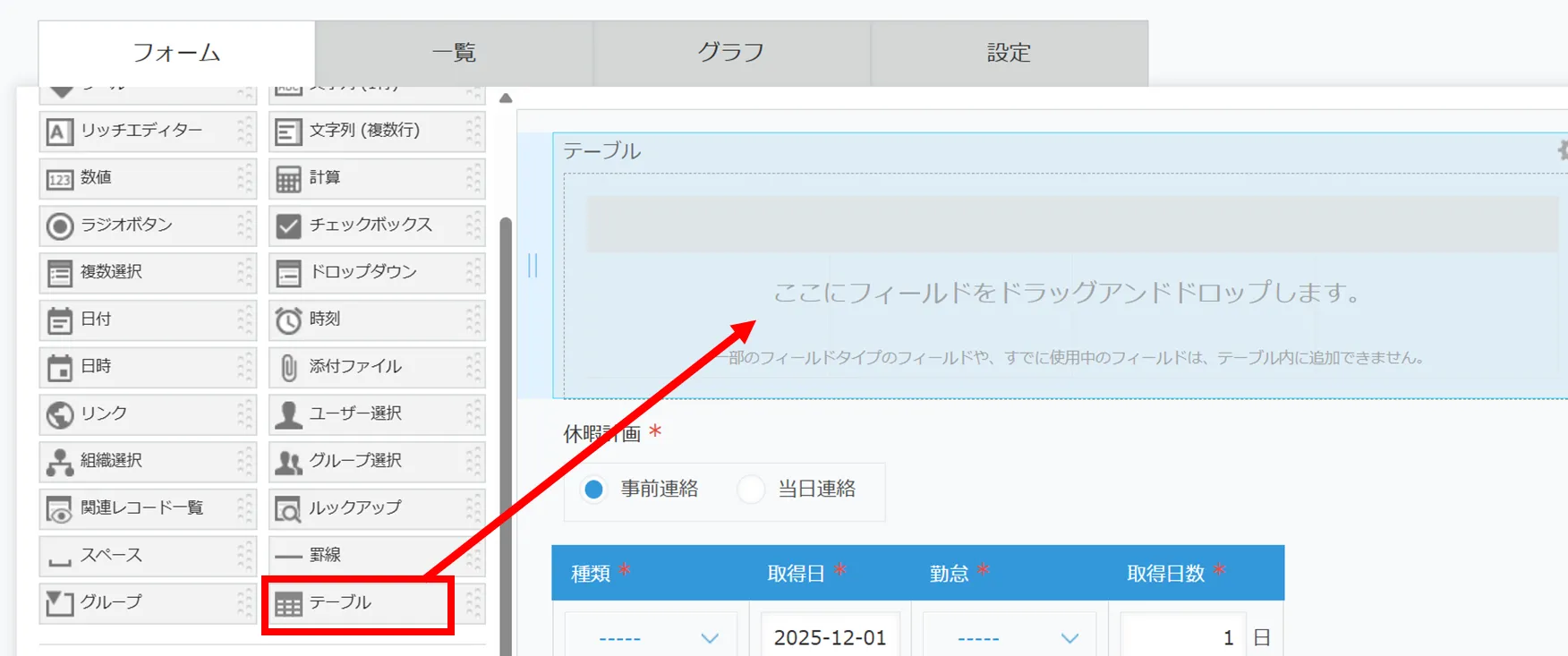1568x656 pixels.
Task: Select the Date field calendar icon
Action: coord(59,320)
